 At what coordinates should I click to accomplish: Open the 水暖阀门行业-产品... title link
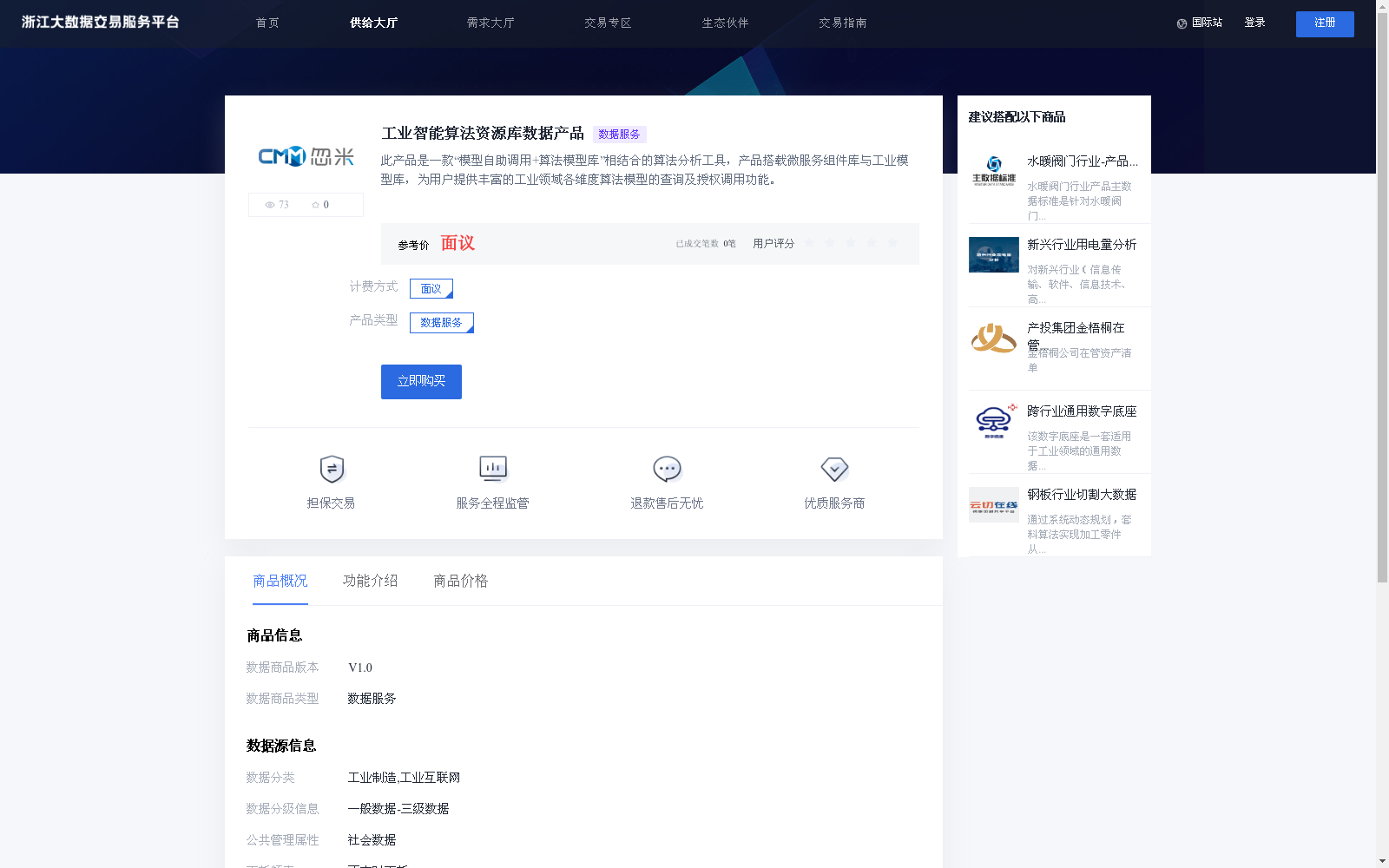(1083, 161)
